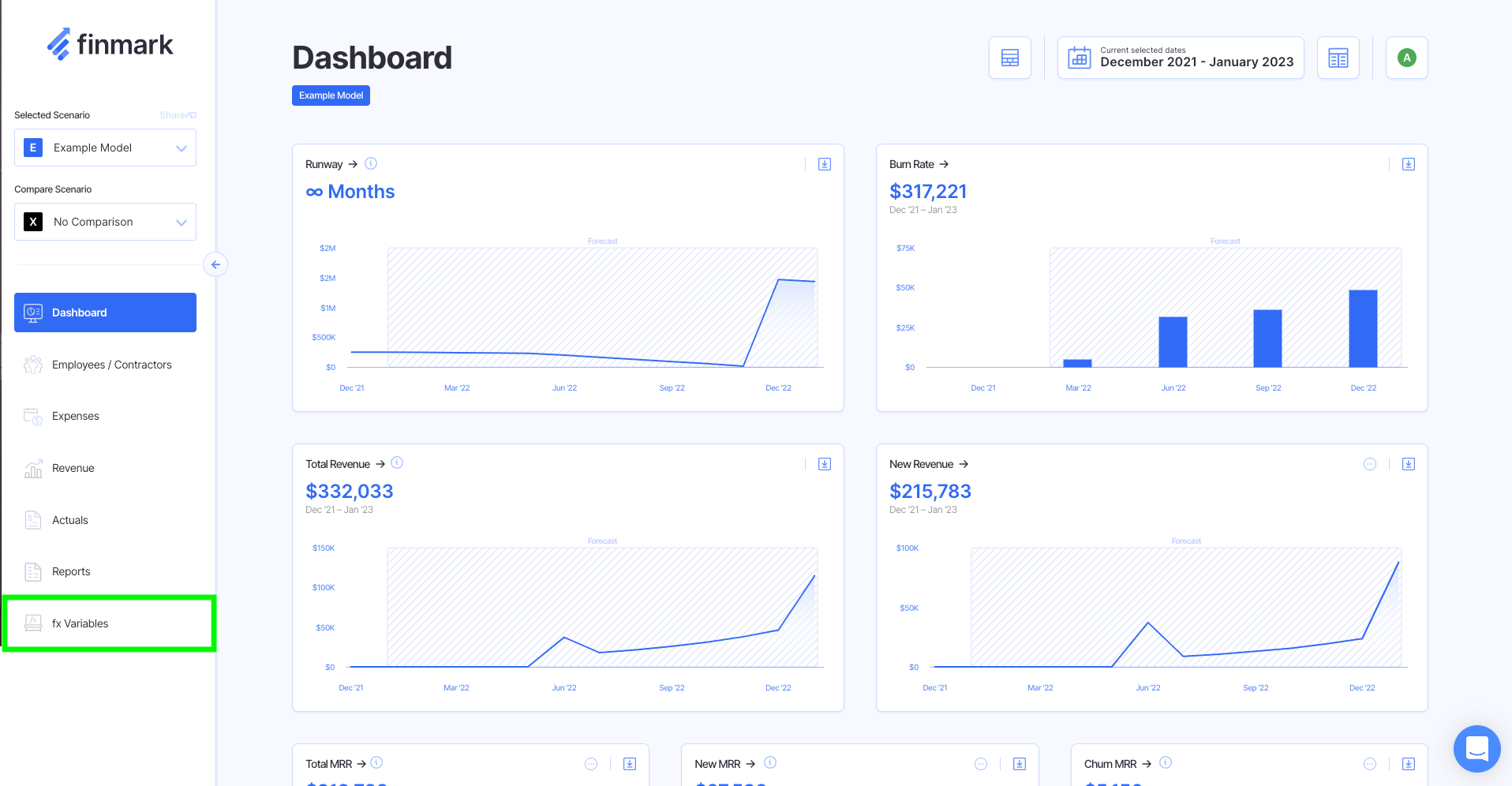The width and height of the screenshot is (1512, 786).
Task: Collapse the sidebar with arrow button
Action: 215,264
